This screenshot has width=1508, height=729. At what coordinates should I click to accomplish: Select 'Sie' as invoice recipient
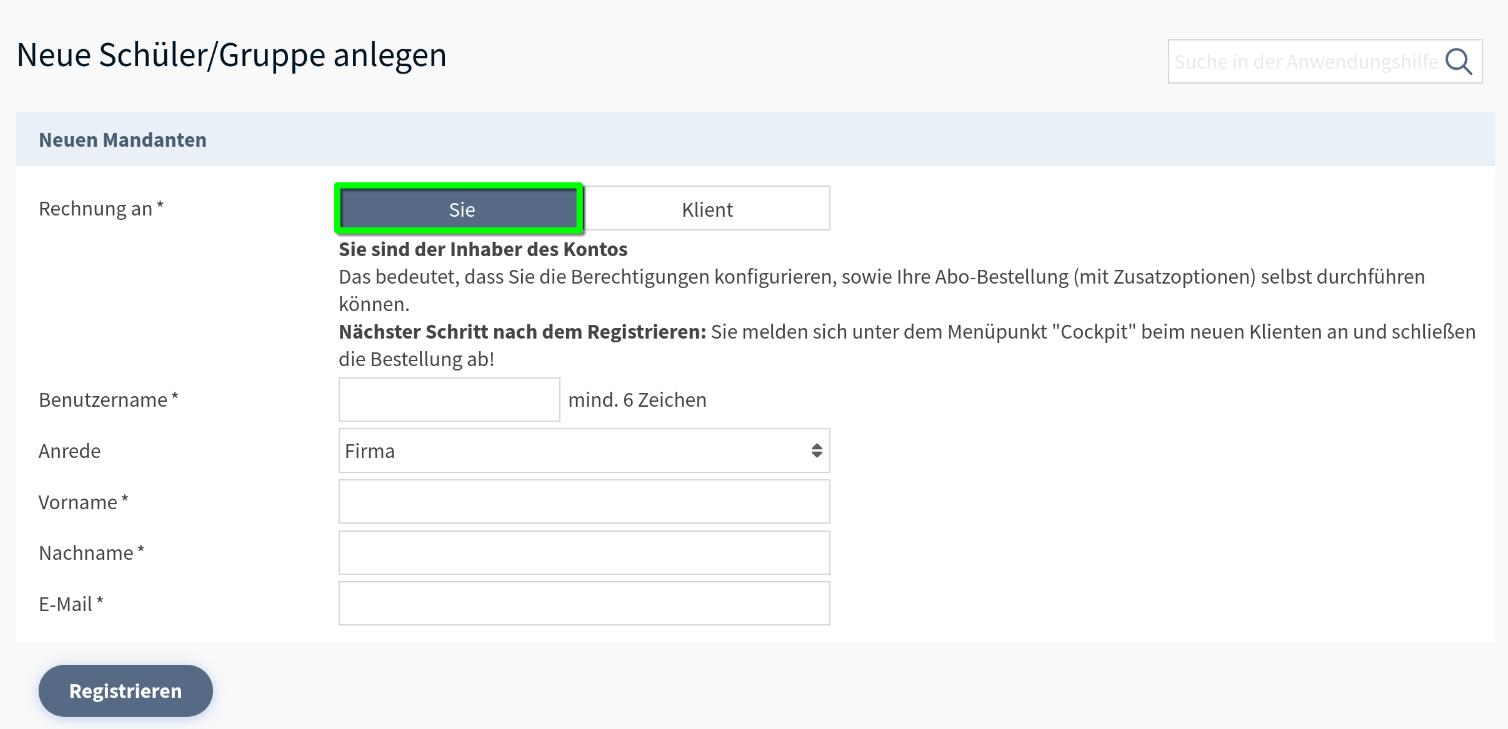point(461,209)
